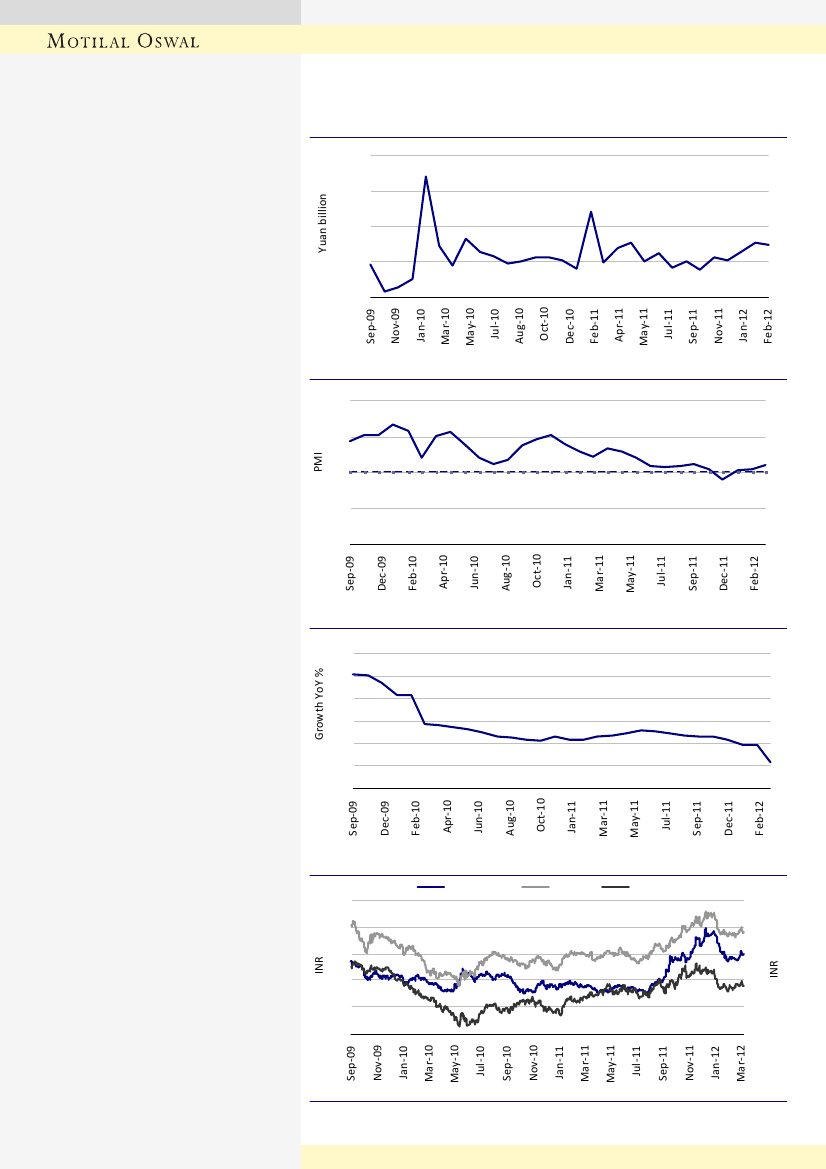Viewport: 826px width, 1169px height.
Task: Click the Yuan billion axis label
Action: pyautogui.click(x=323, y=224)
